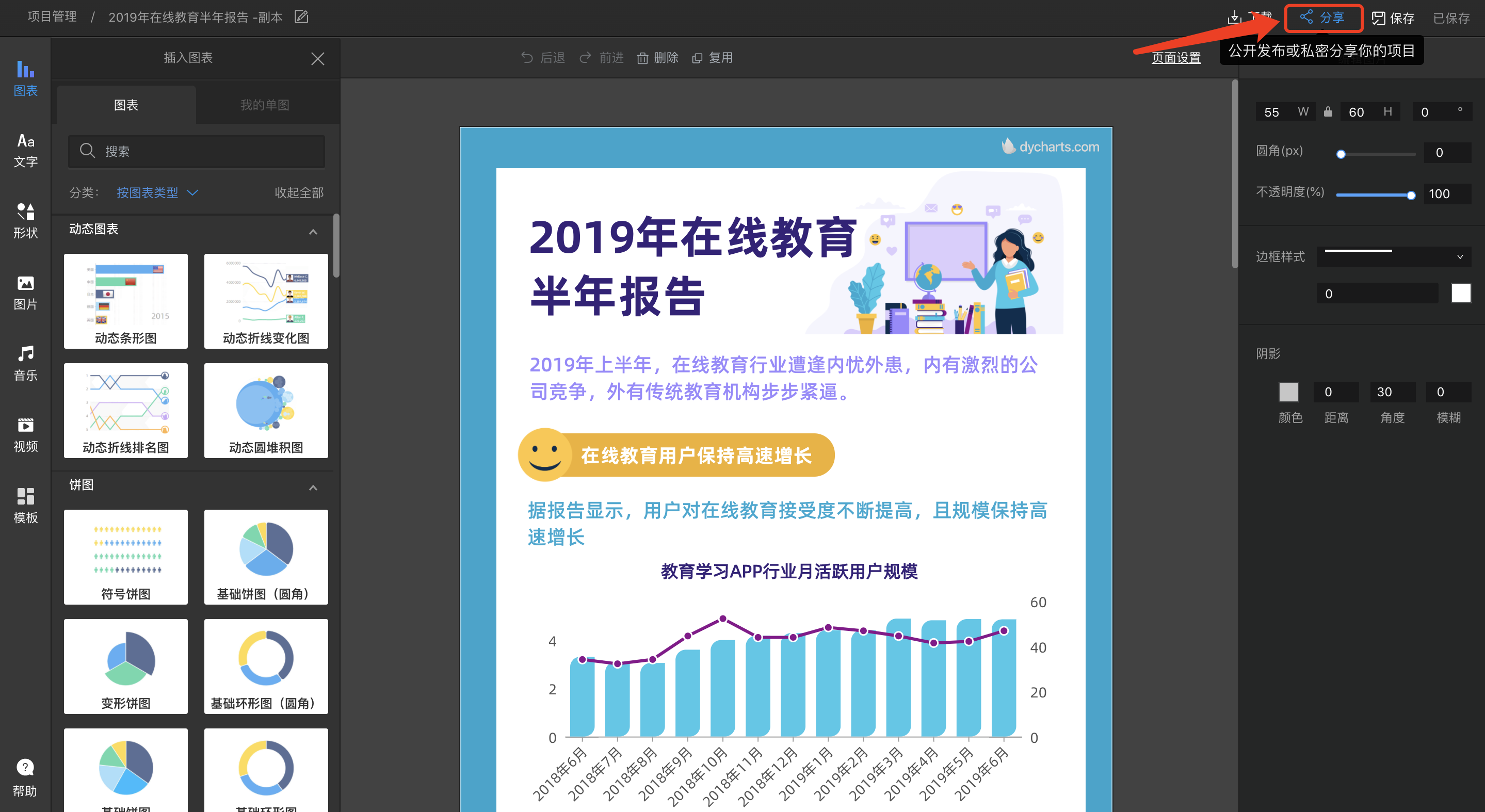Open the 帮助 help icon
This screenshot has width=1485, height=812.
pos(25,778)
